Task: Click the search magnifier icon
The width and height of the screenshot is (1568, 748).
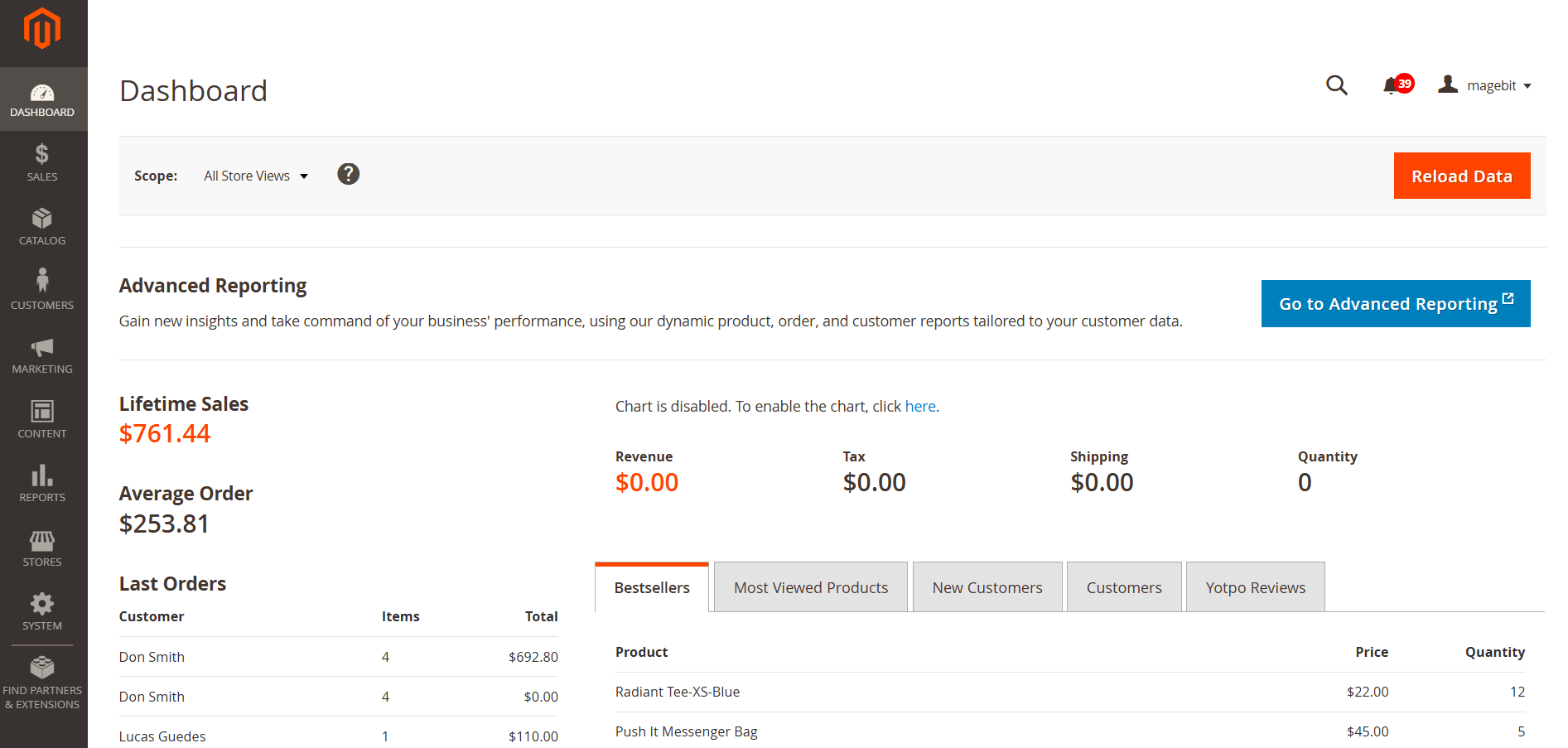Action: tap(1336, 85)
